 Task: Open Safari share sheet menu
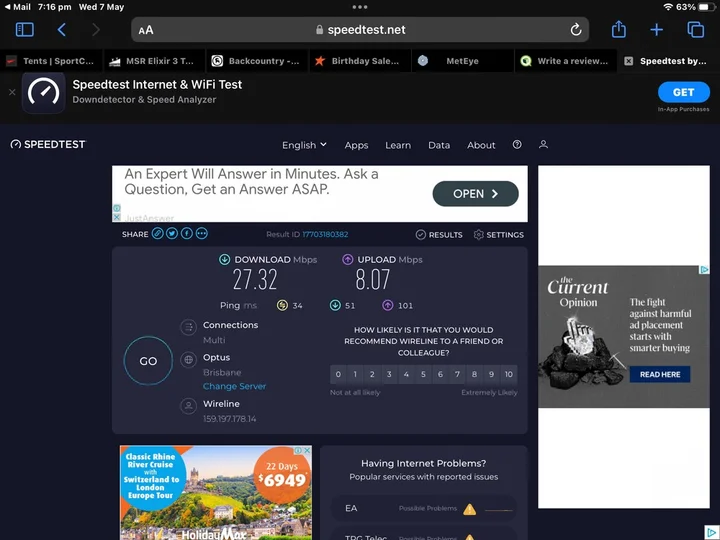coord(619,30)
